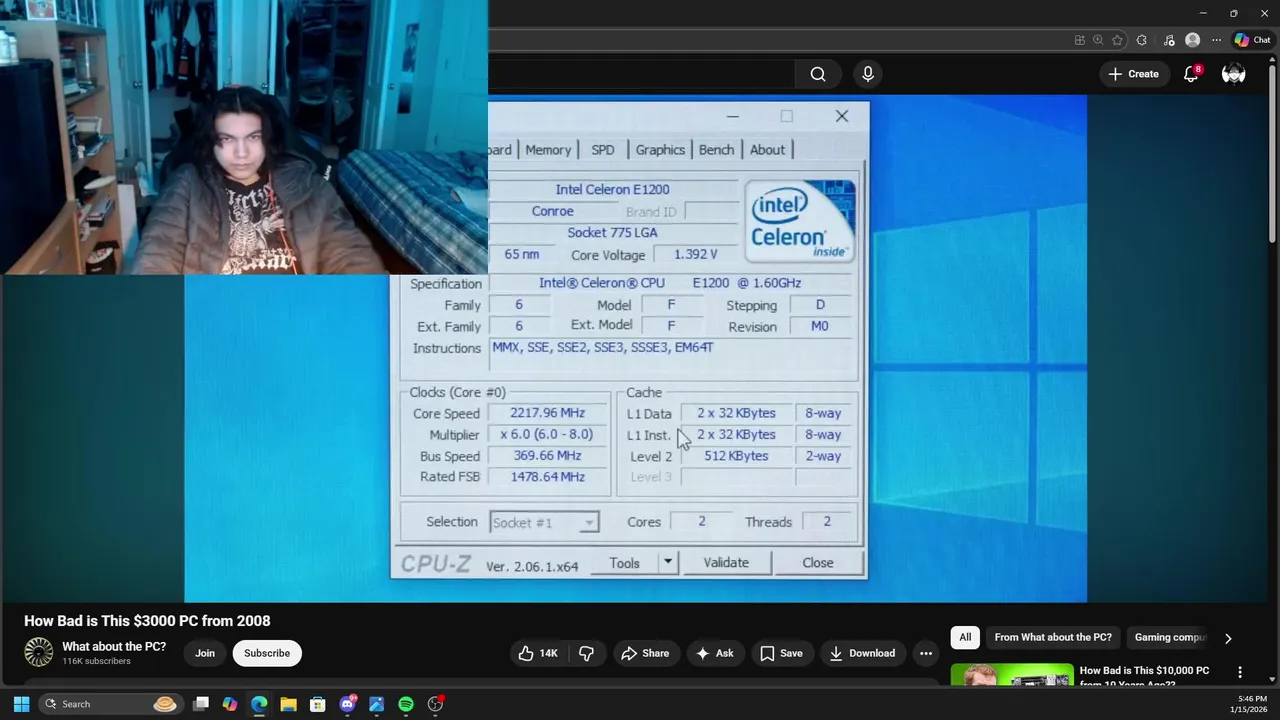Like the video showing 14K
The image size is (1280, 720).
click(537, 653)
